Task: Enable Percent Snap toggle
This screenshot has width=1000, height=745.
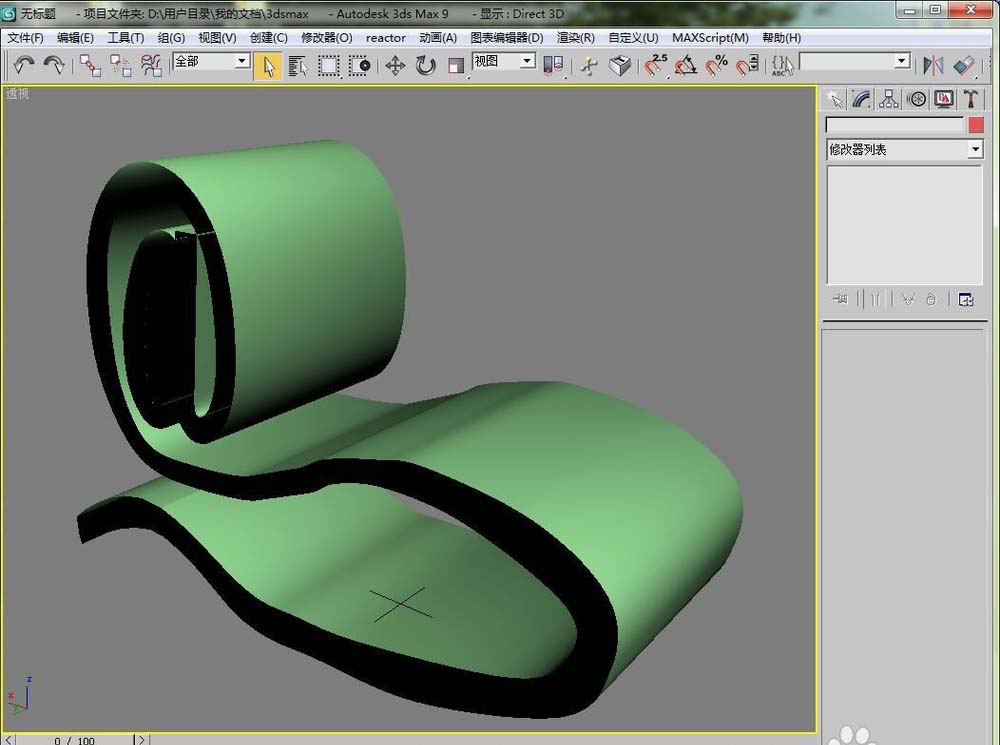Action: tap(717, 65)
